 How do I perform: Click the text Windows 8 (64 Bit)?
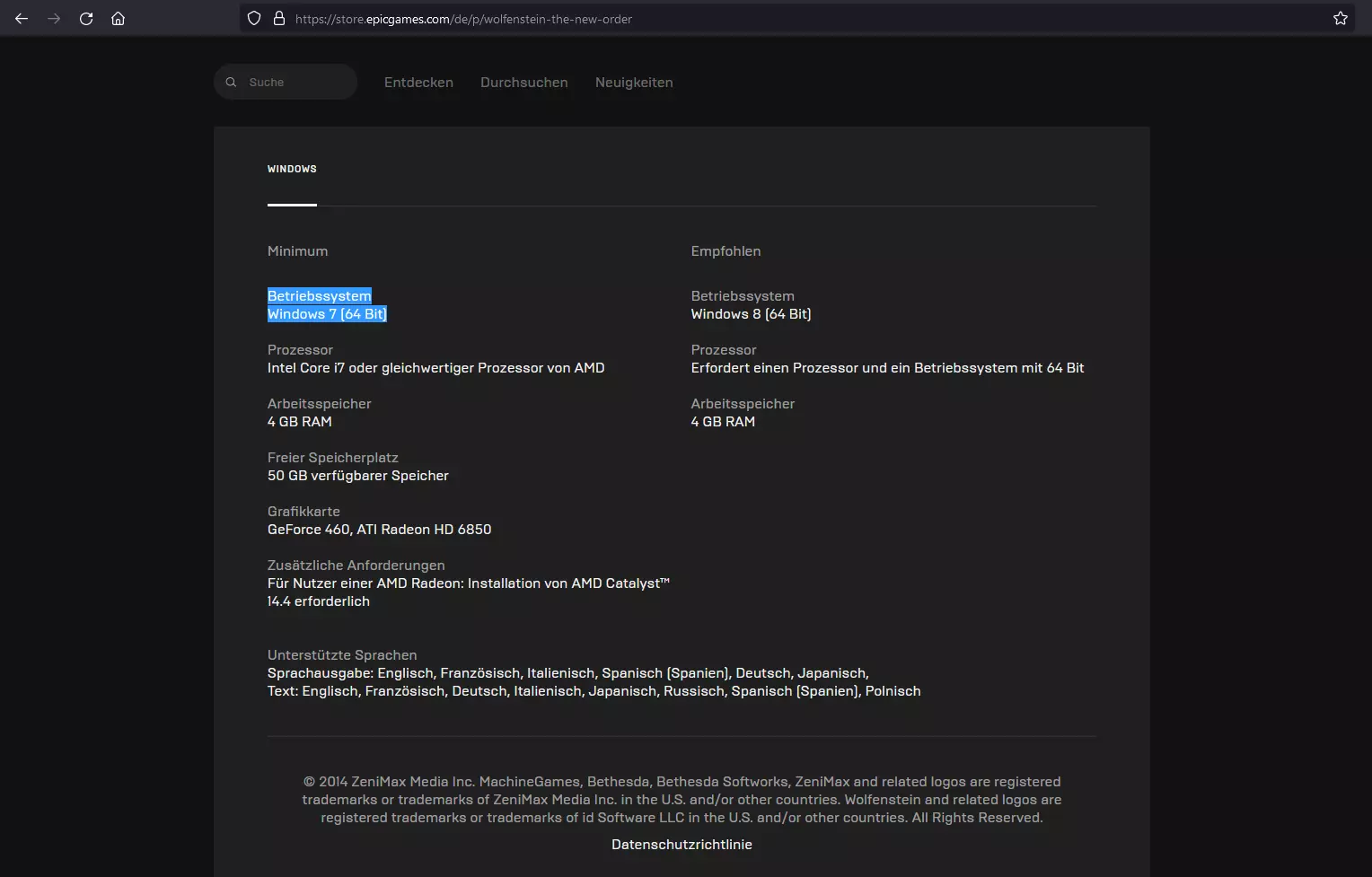click(751, 314)
